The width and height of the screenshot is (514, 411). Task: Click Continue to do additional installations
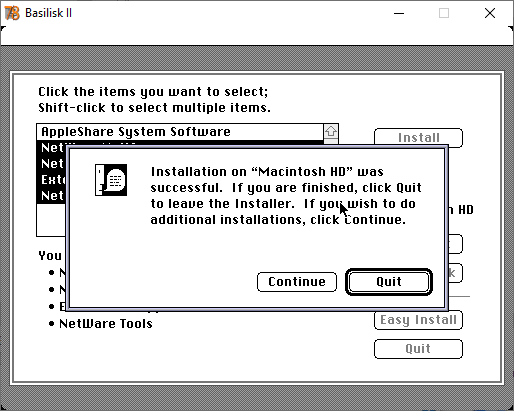(x=297, y=282)
